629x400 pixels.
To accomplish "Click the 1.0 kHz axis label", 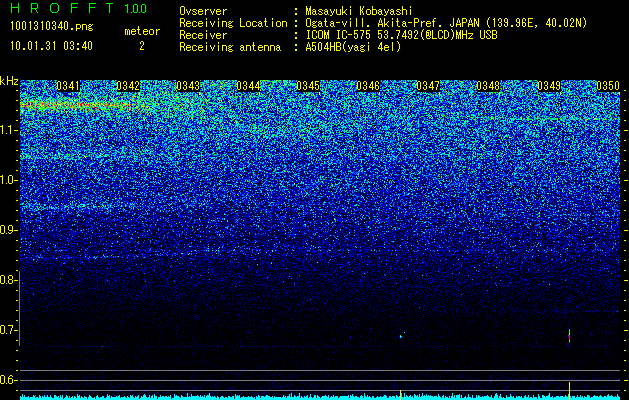I will pos(9,180).
